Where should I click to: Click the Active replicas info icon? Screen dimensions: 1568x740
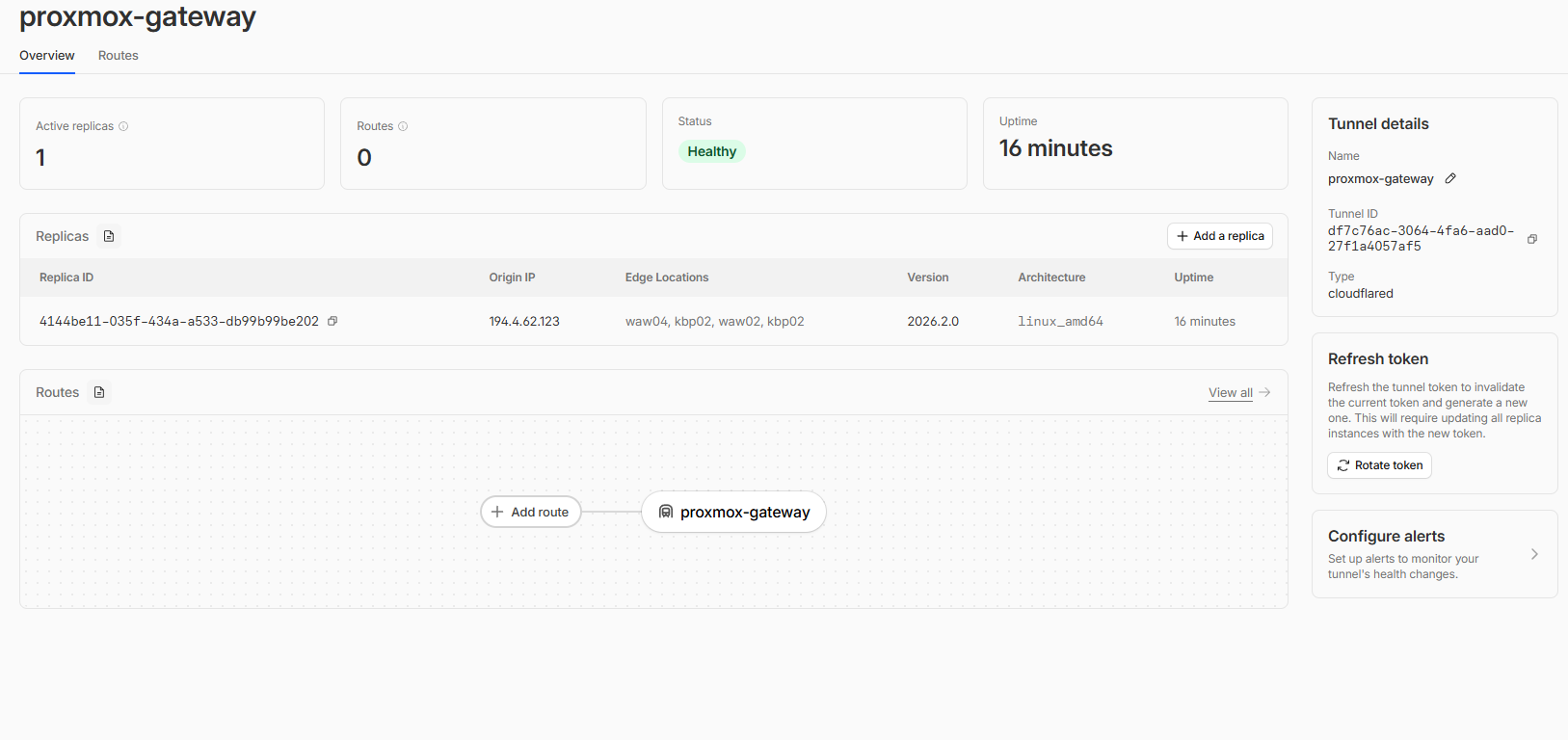click(x=123, y=126)
